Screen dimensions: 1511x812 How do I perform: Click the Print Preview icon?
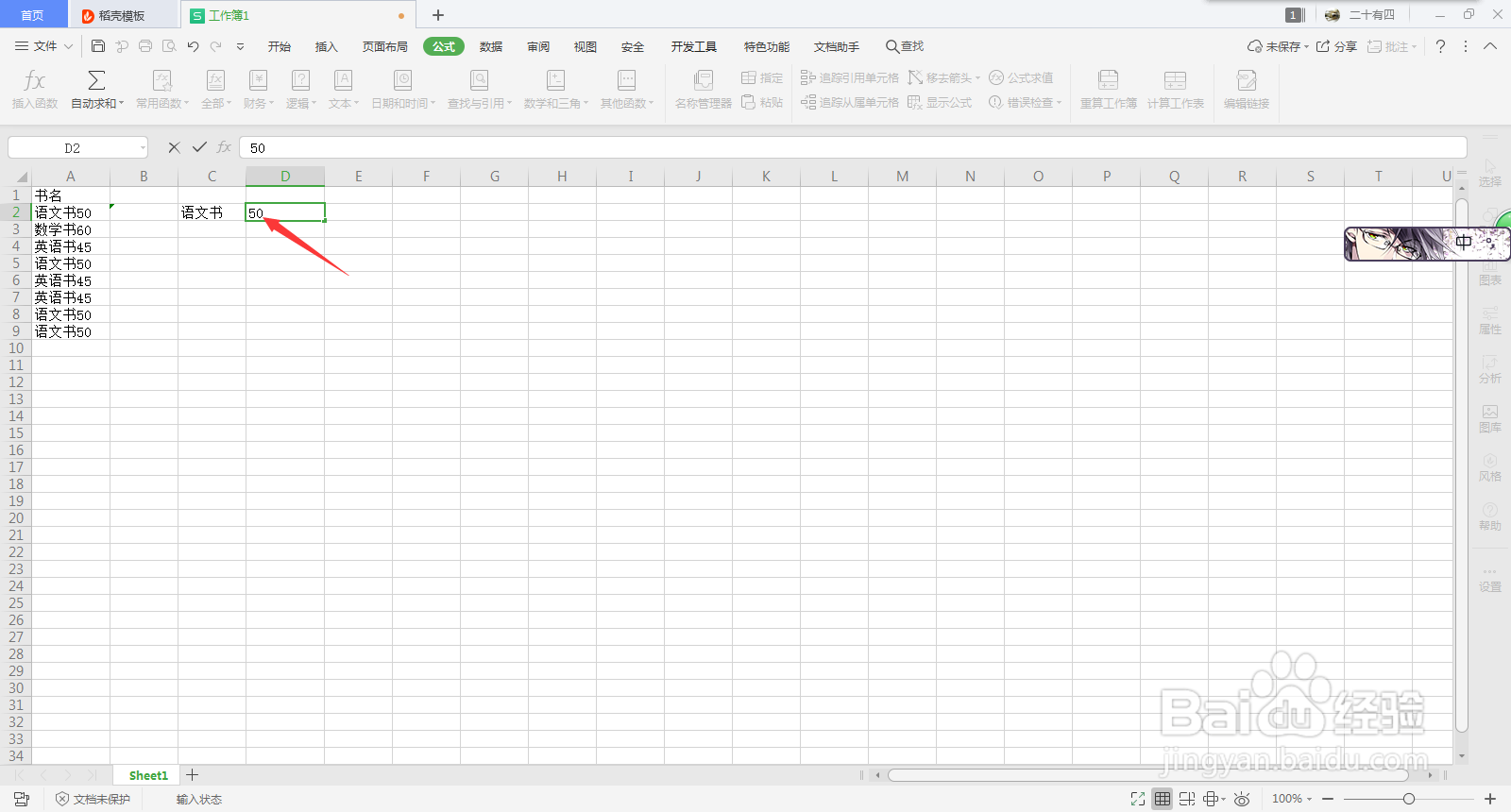click(169, 46)
